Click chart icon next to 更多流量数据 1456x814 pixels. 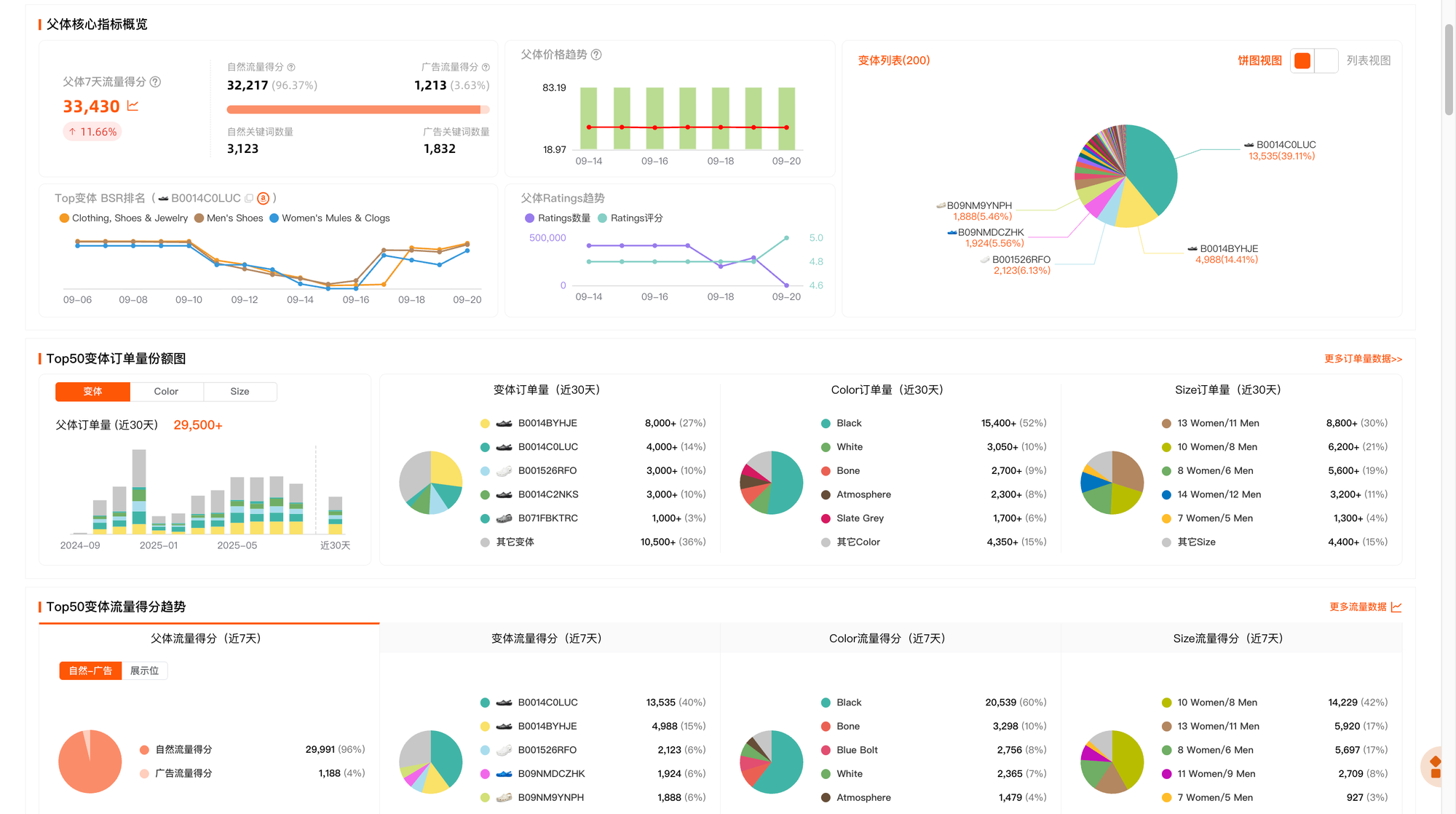point(1396,607)
